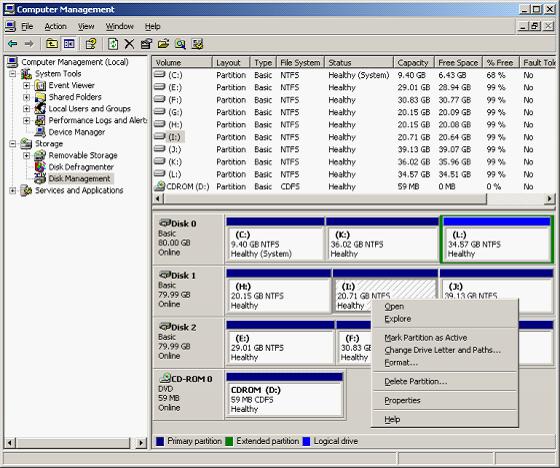Select Computer Management (Local) root node
Viewport: 560px width, 468px height.
(75, 62)
